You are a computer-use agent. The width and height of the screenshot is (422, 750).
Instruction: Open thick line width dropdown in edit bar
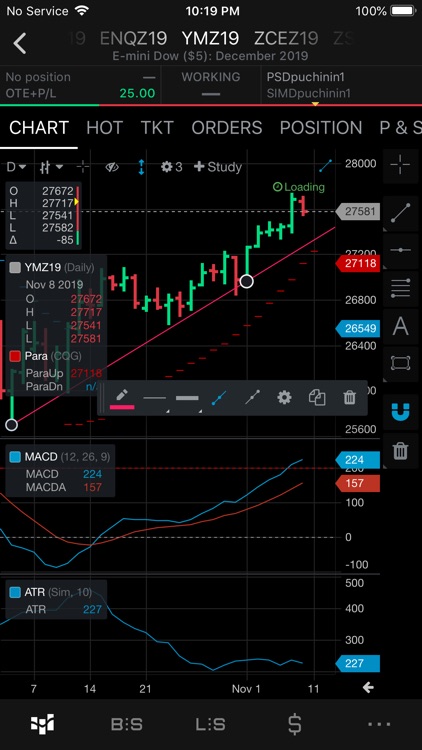click(188, 399)
